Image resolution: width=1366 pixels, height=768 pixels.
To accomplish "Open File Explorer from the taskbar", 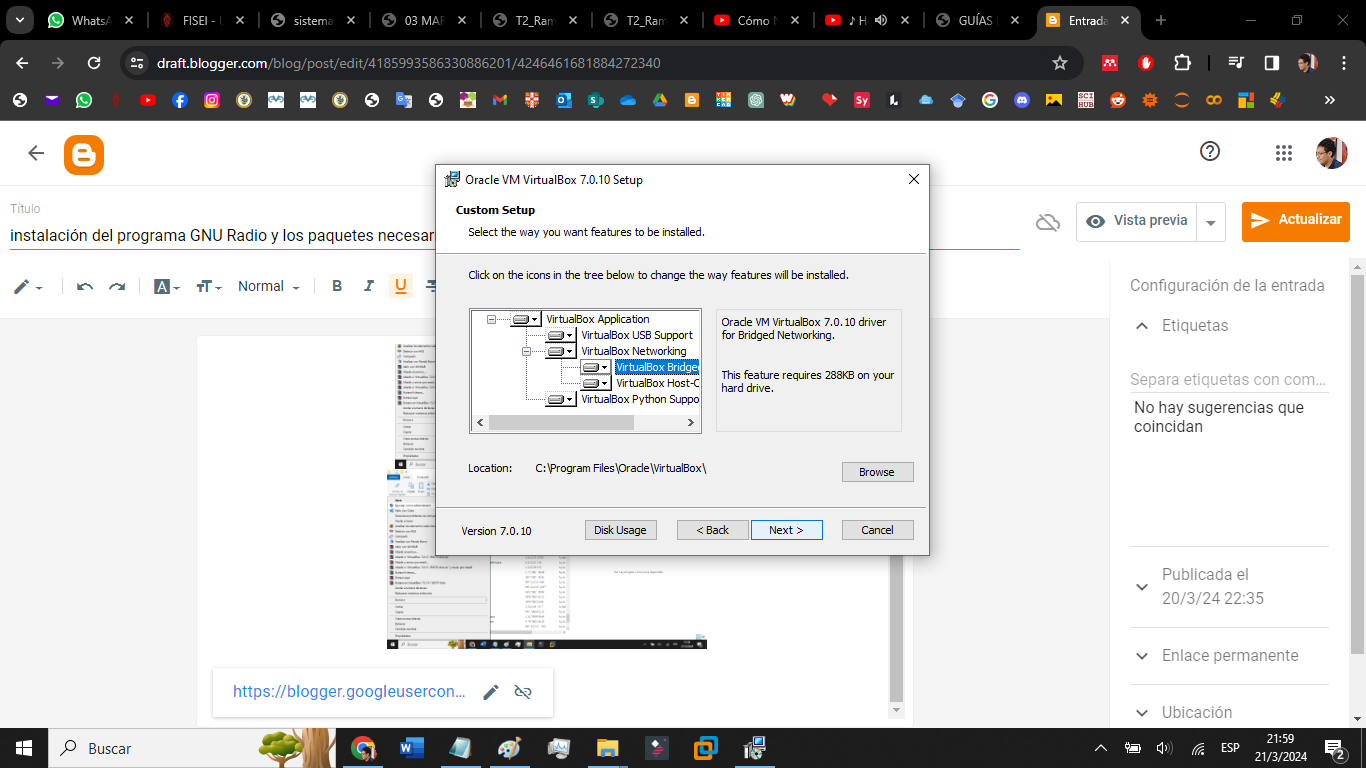I will point(607,748).
